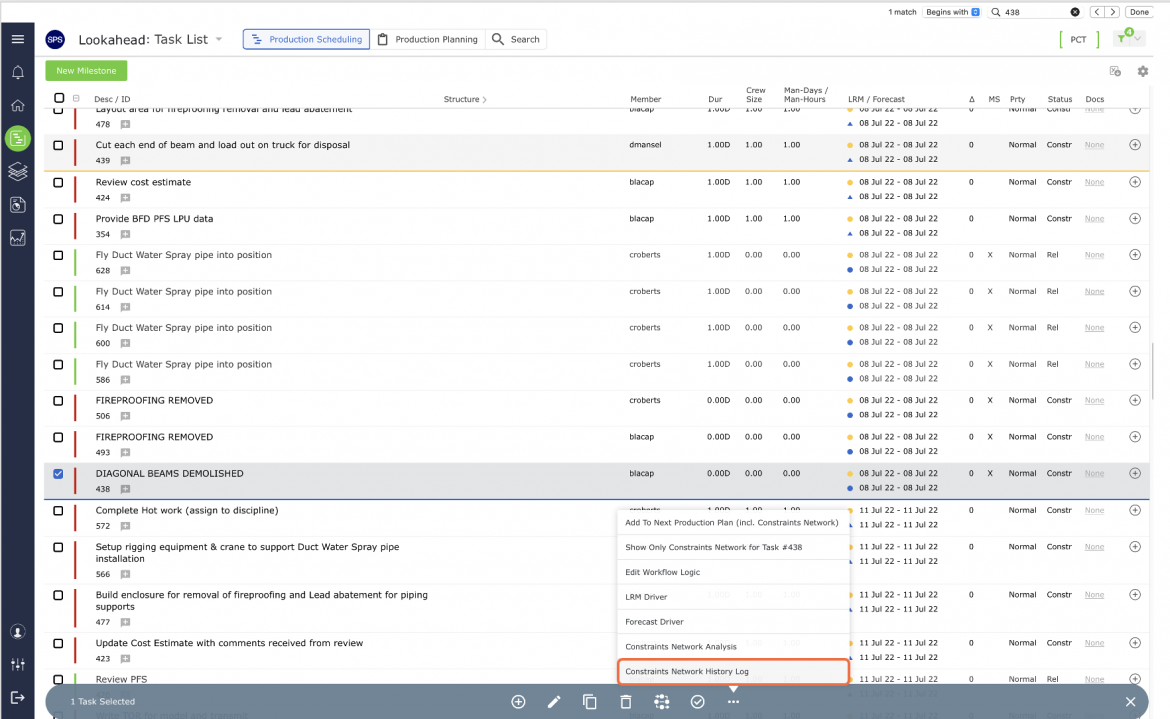Switch to Production Scheduling tab
This screenshot has height=719, width=1170.
[x=306, y=40]
